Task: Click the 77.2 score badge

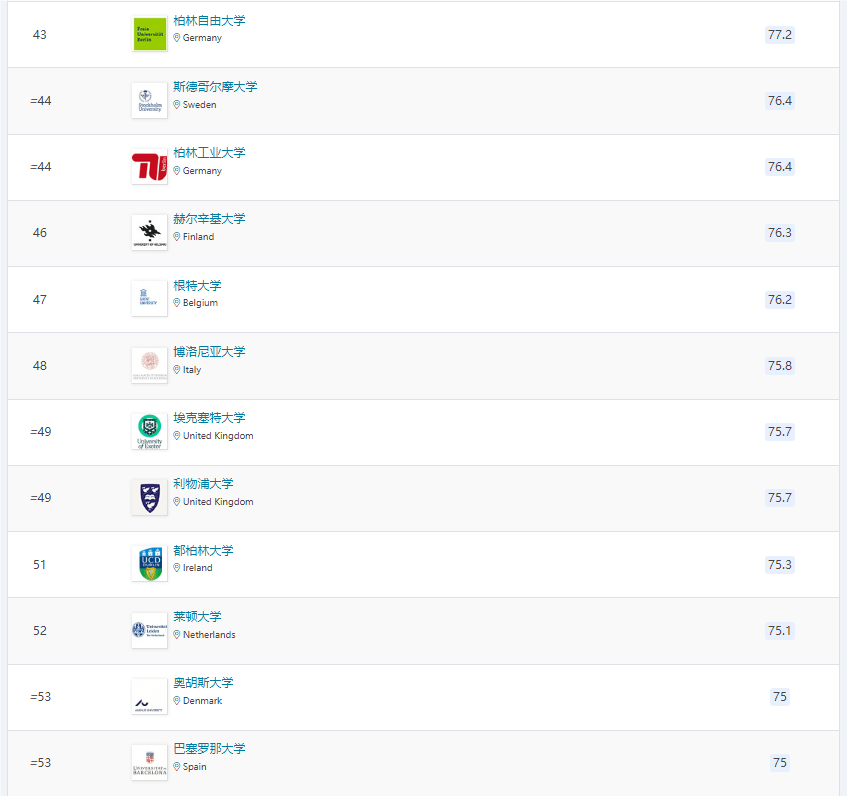Action: [x=779, y=34]
